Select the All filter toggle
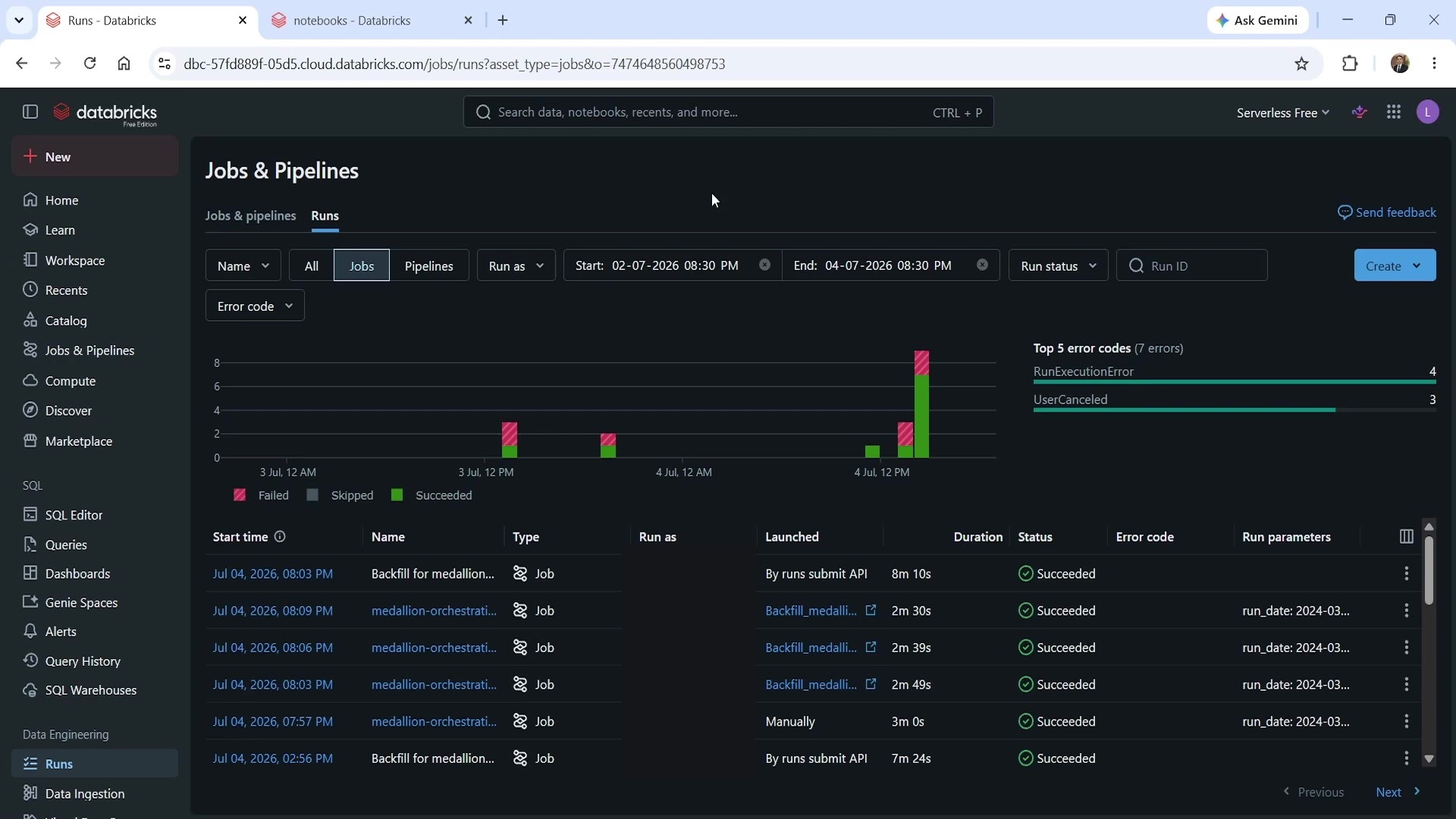Image resolution: width=1456 pixels, height=819 pixels. pos(311,265)
